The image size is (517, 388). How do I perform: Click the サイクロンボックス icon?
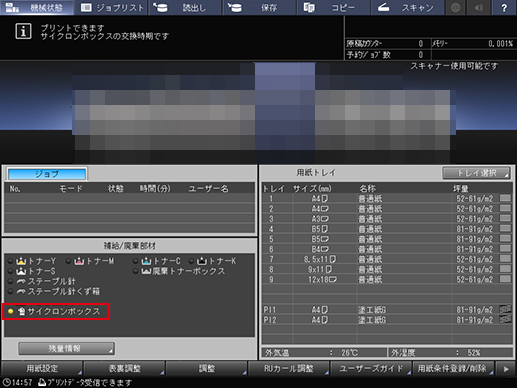coord(22,311)
